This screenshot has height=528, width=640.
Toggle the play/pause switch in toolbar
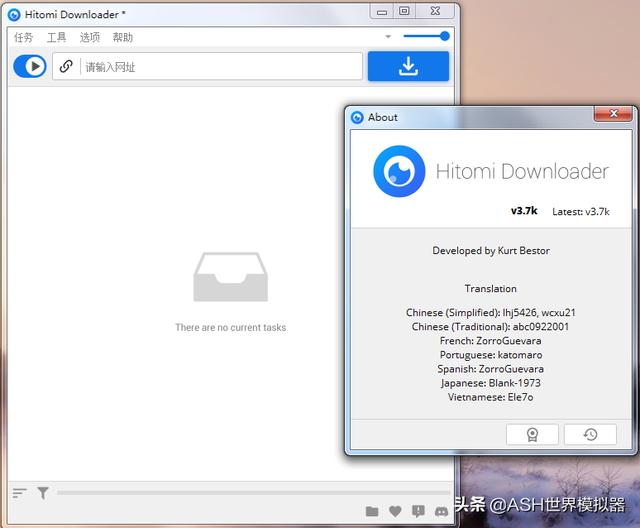30,66
